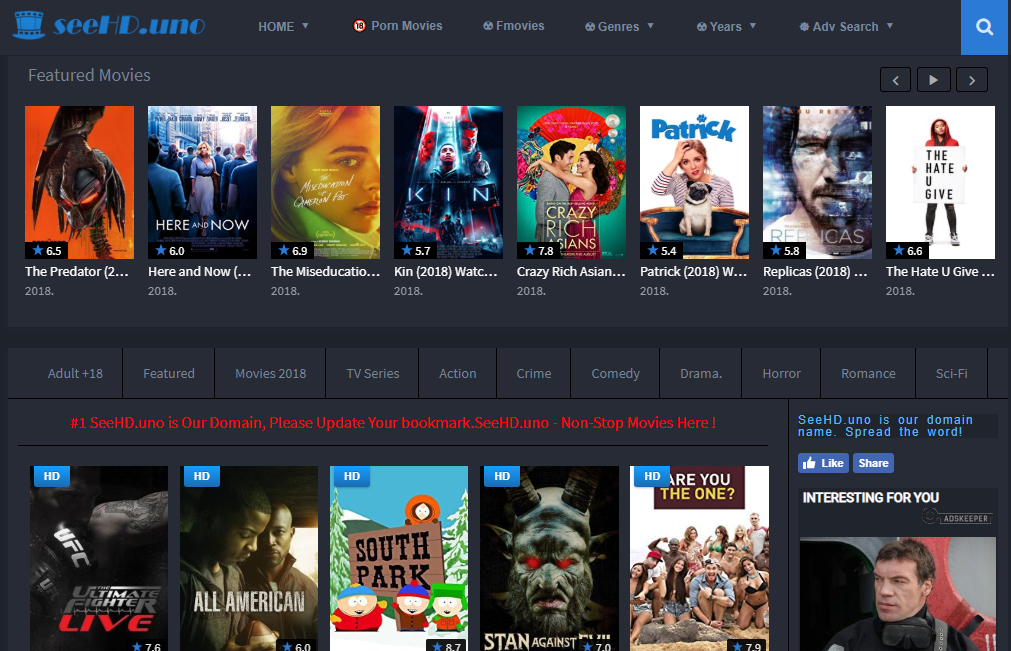Image resolution: width=1011 pixels, height=651 pixels.
Task: Click the Featured Movies heading
Action: click(89, 75)
